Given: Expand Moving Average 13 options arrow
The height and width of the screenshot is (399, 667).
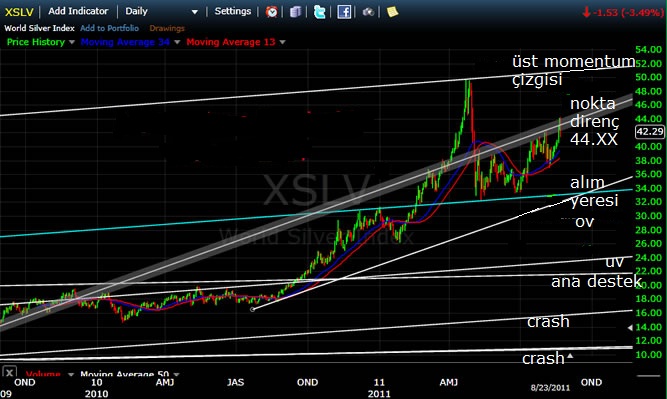Looking at the screenshot, I should pyautogui.click(x=282, y=42).
